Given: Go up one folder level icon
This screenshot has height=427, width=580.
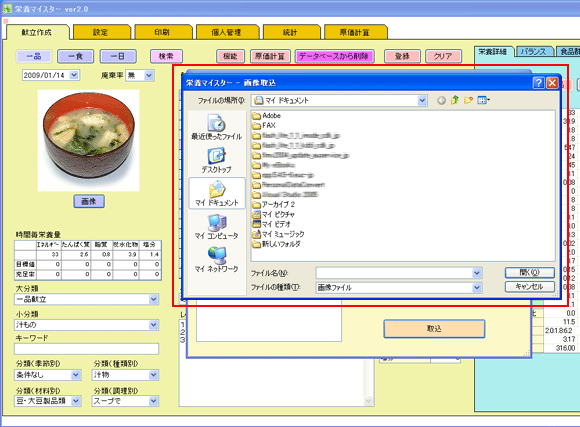Looking at the screenshot, I should 455,100.
